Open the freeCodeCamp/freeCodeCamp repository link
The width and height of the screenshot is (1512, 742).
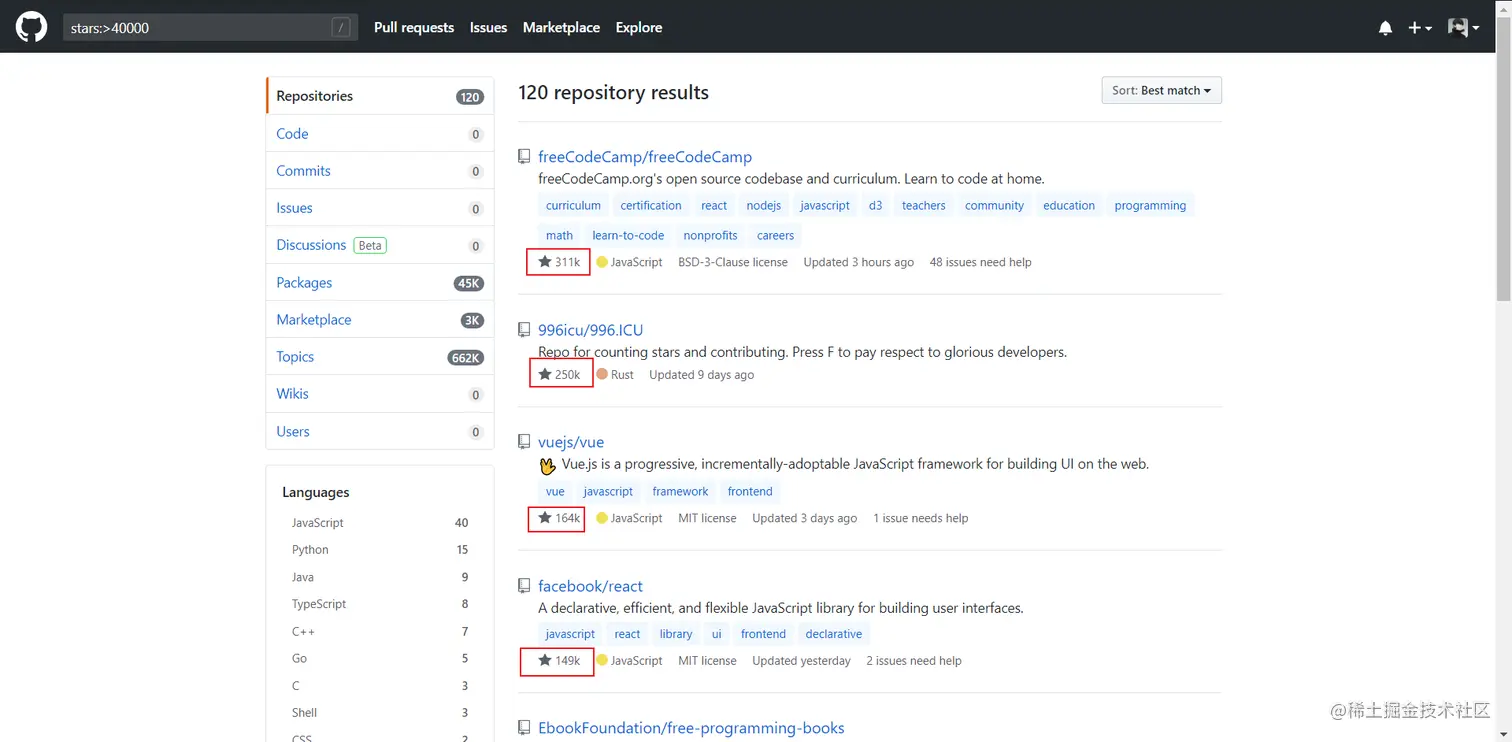point(645,157)
